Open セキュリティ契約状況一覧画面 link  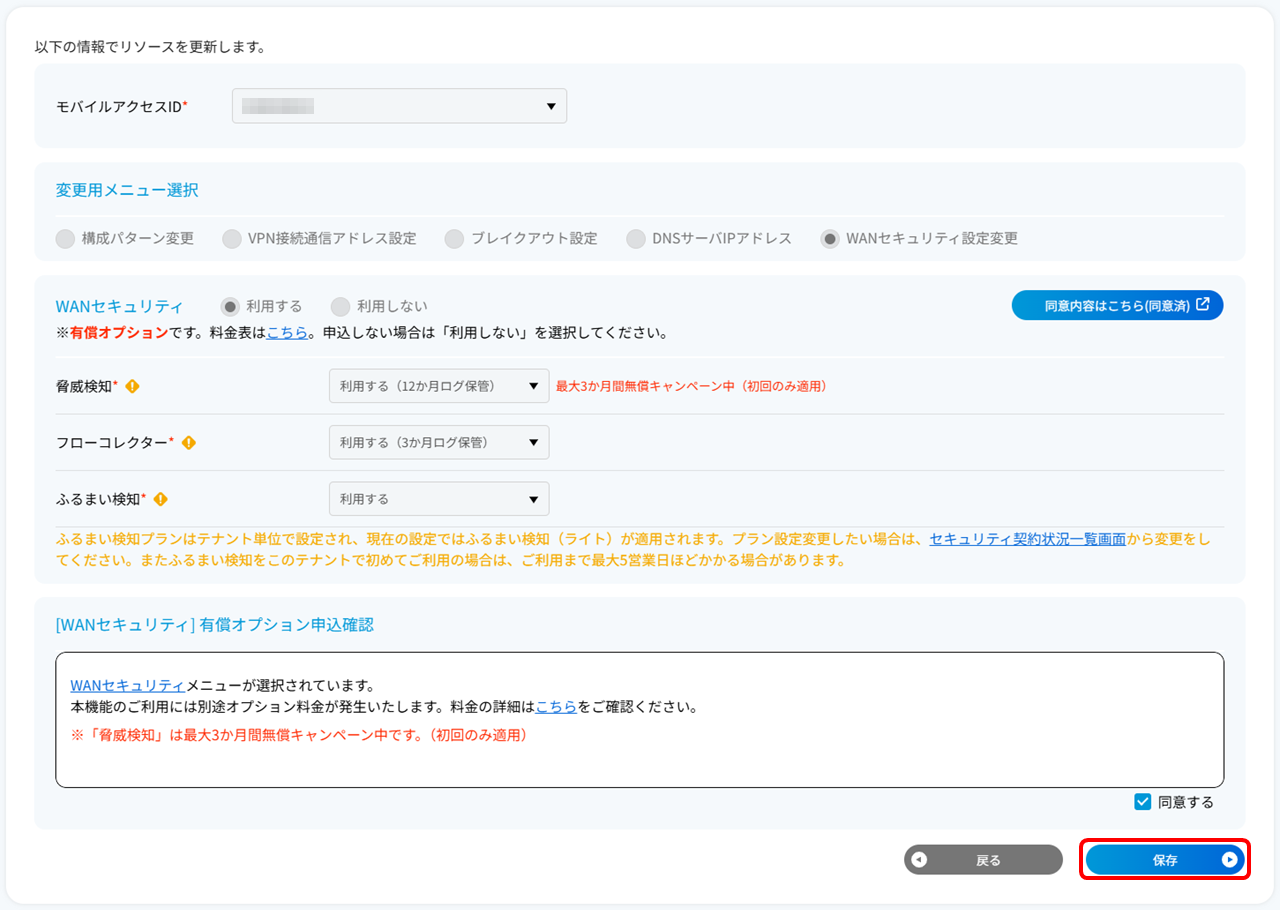1028,539
